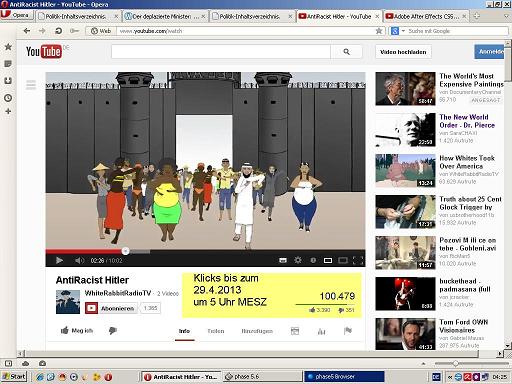512x384 pixels.
Task: Click the Abonnieren subscribe button
Action: [x=111, y=308]
